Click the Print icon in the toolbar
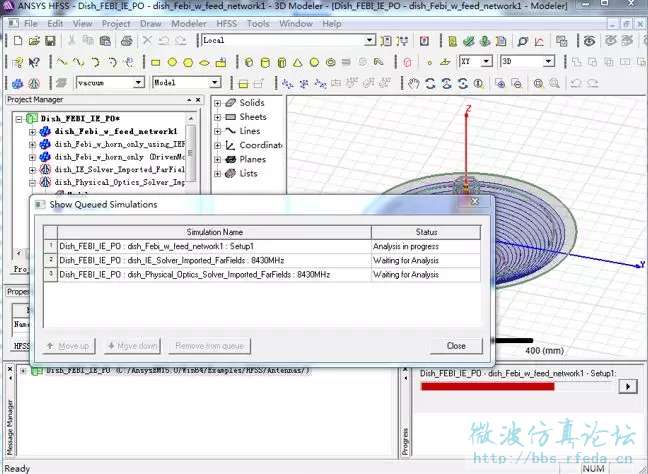 point(126,40)
